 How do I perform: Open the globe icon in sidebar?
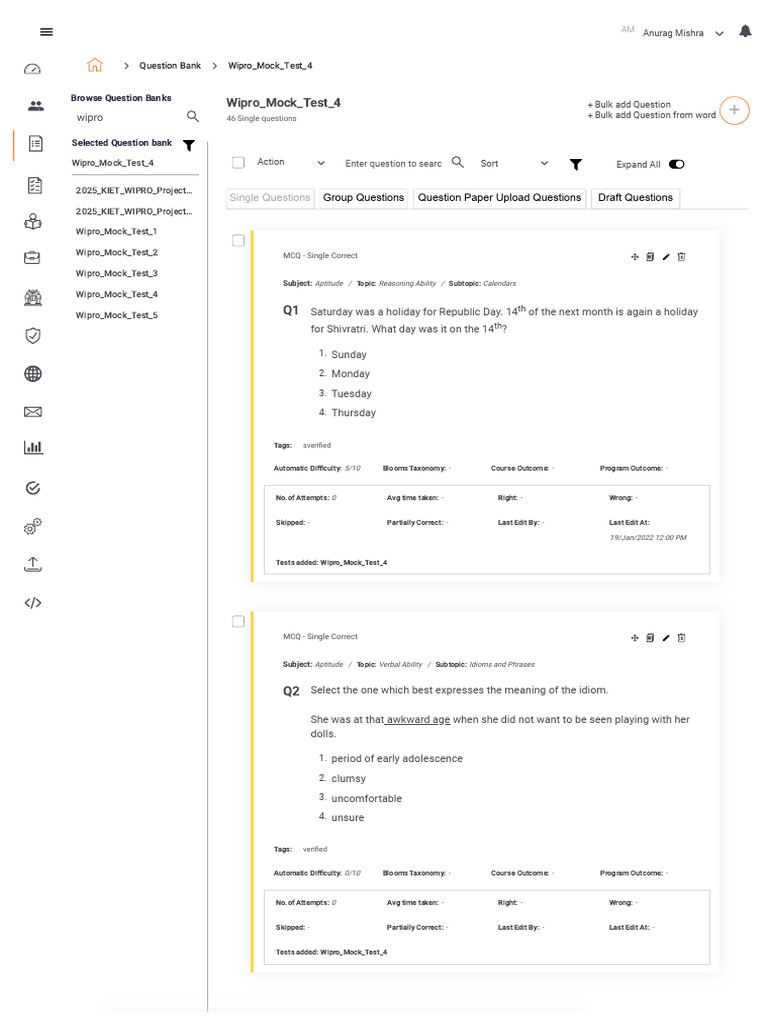pyautogui.click(x=33, y=374)
